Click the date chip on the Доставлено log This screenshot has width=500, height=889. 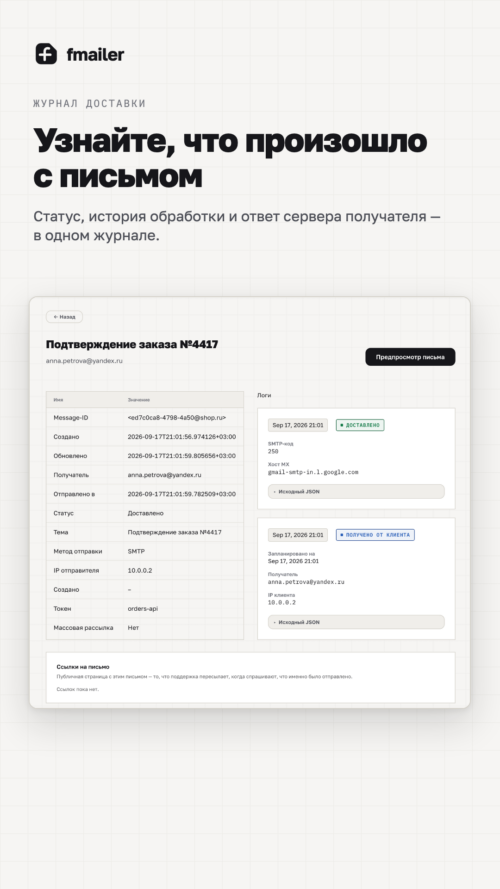click(x=298, y=425)
